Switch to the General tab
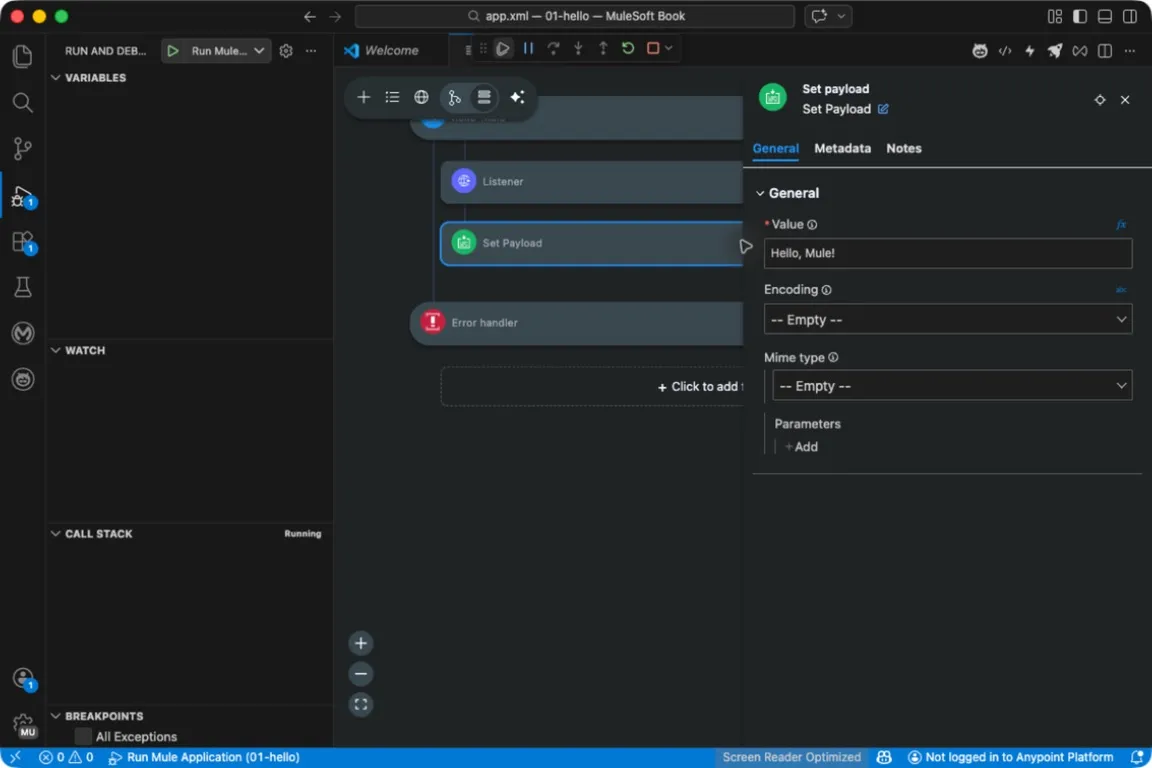The image size is (1152, 768). [x=775, y=148]
